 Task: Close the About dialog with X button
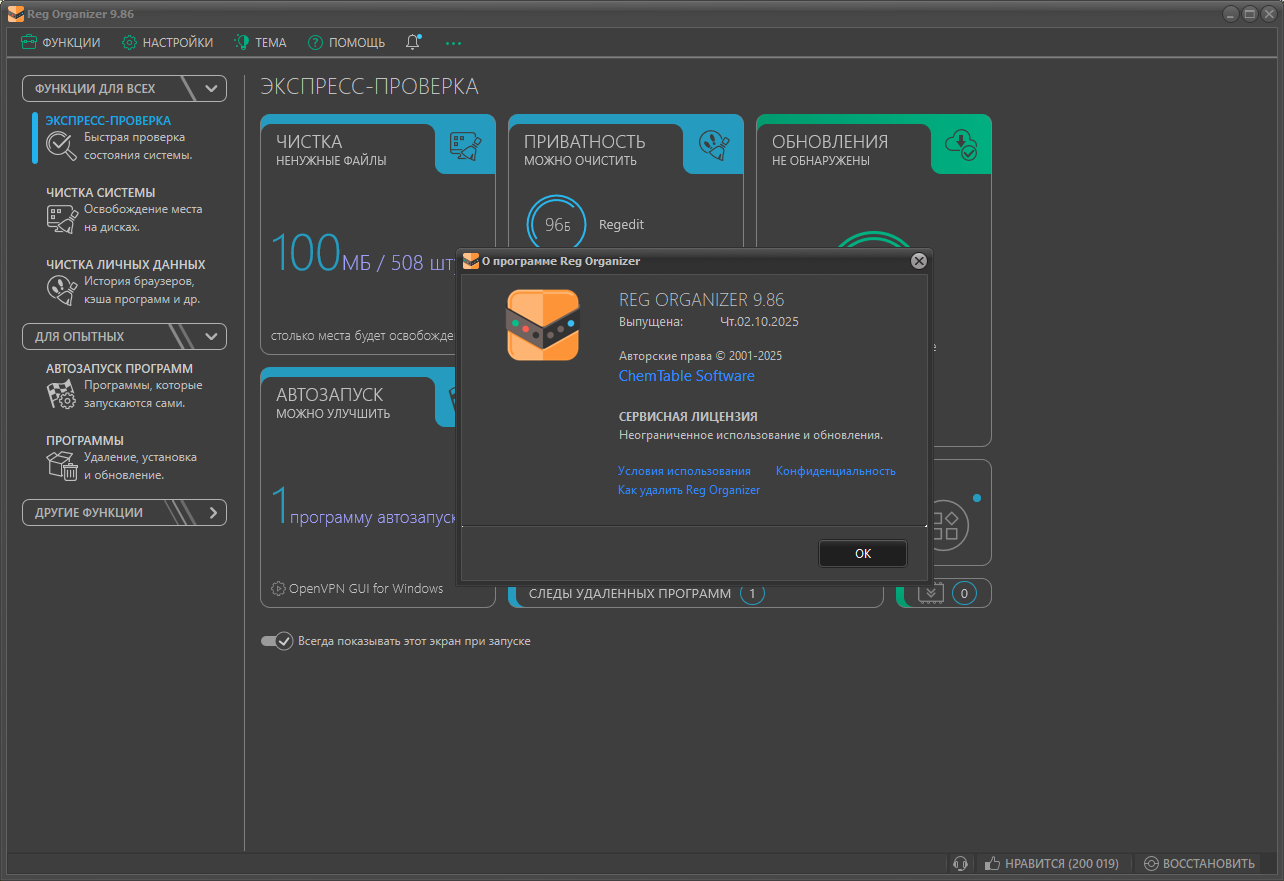point(918,261)
